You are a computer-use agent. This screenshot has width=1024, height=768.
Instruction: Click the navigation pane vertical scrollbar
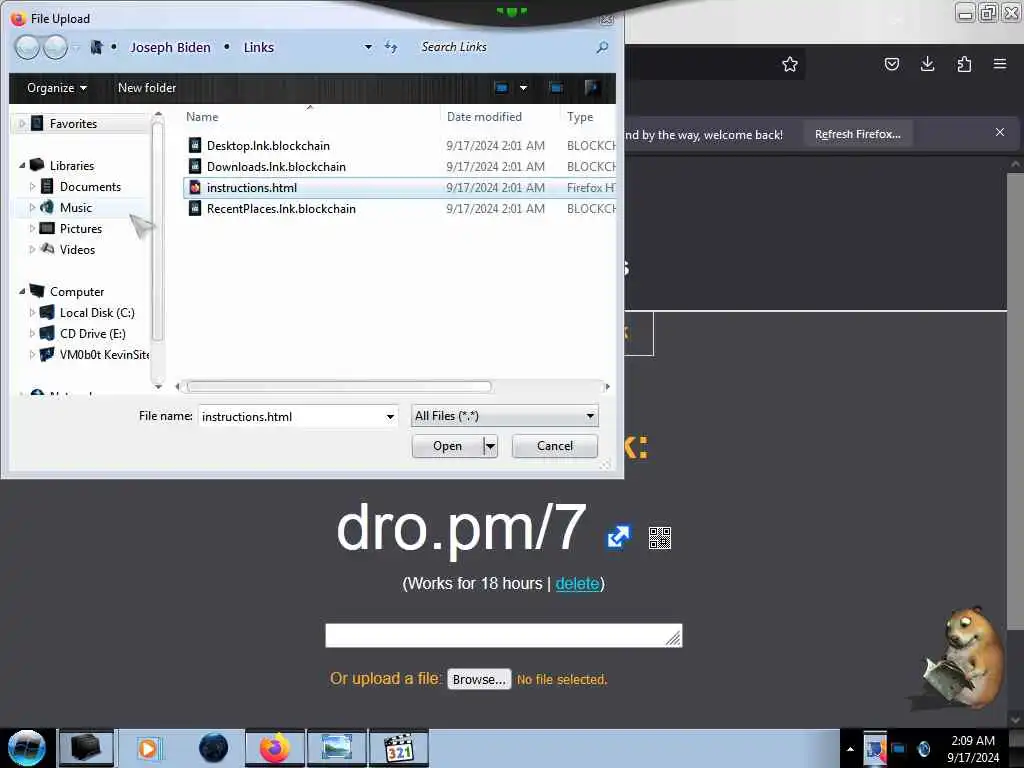pyautogui.click(x=157, y=232)
